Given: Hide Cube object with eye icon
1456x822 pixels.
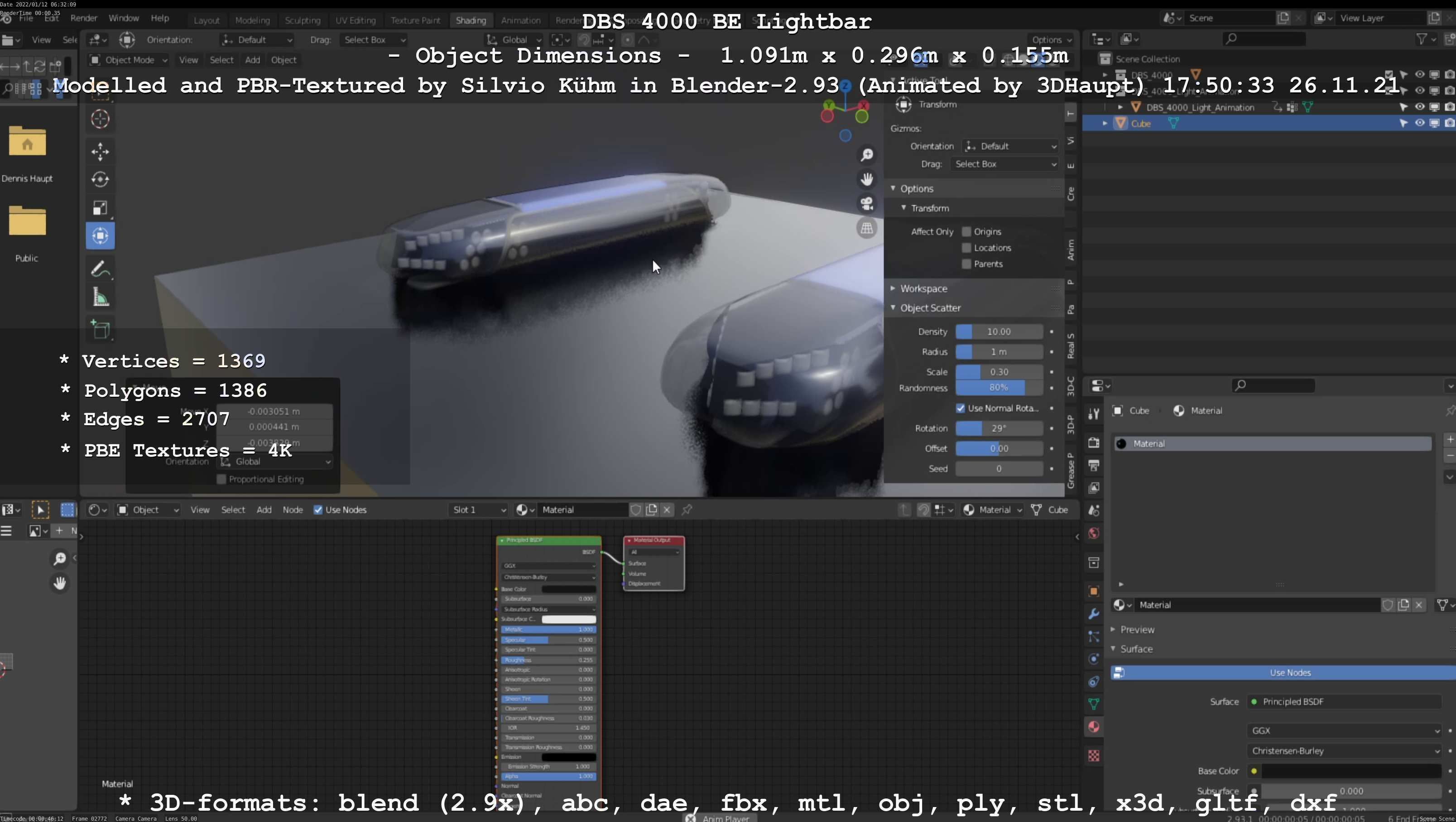Looking at the screenshot, I should (1419, 123).
